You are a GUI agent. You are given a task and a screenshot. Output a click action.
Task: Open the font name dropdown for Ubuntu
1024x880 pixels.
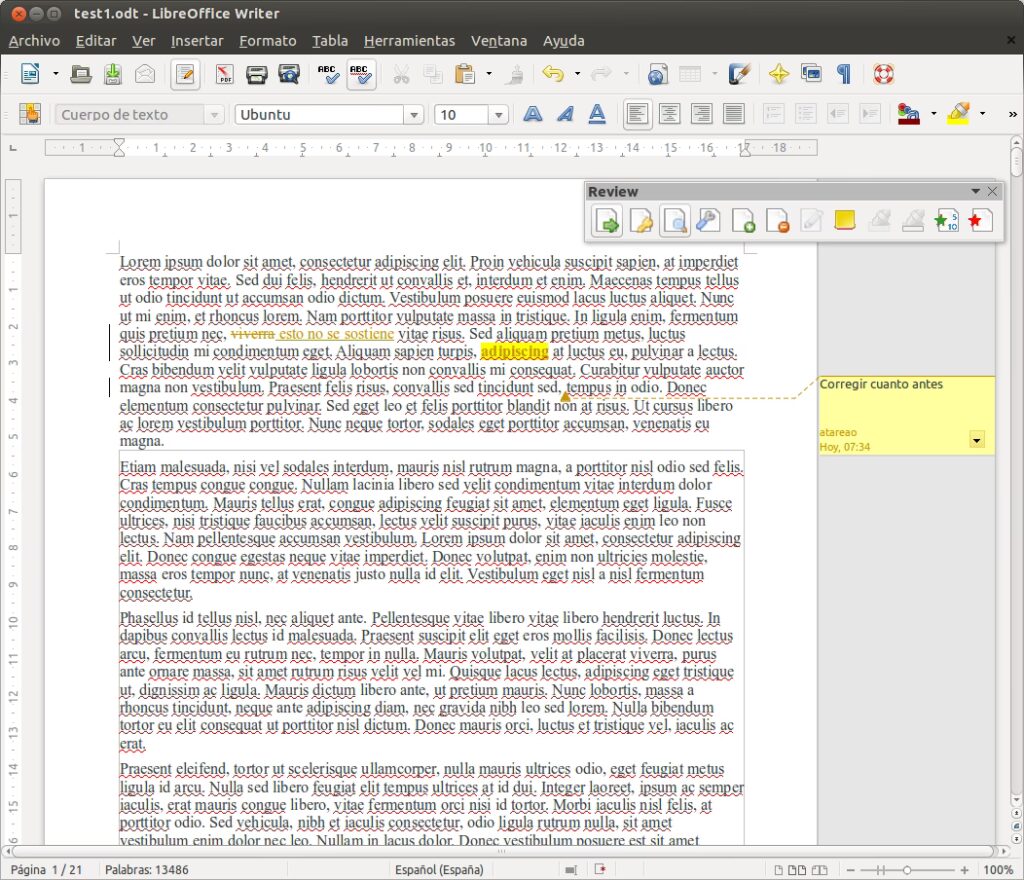click(414, 115)
